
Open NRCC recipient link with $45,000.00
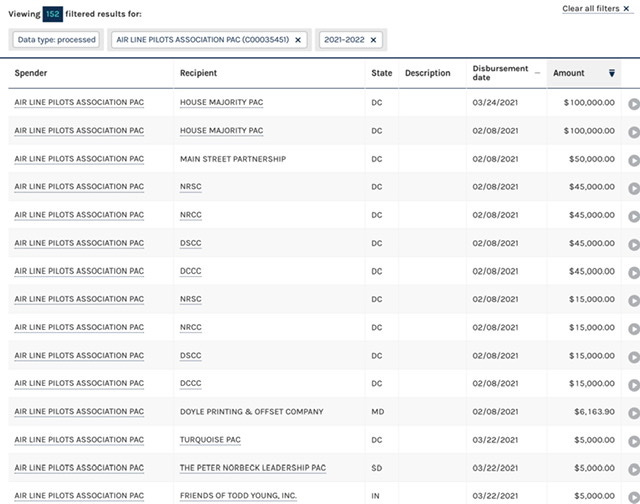click(x=191, y=215)
